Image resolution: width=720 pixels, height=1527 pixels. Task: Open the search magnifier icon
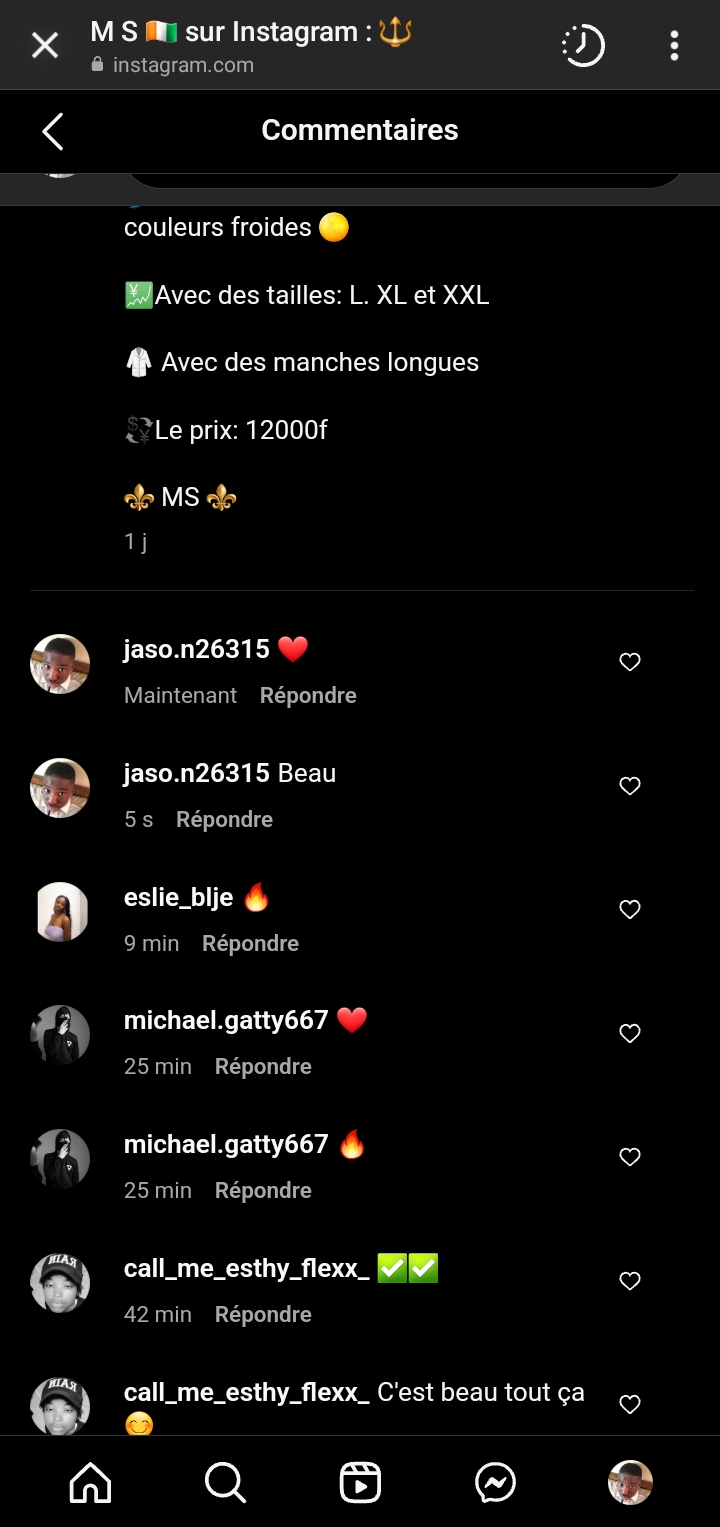(225, 1482)
